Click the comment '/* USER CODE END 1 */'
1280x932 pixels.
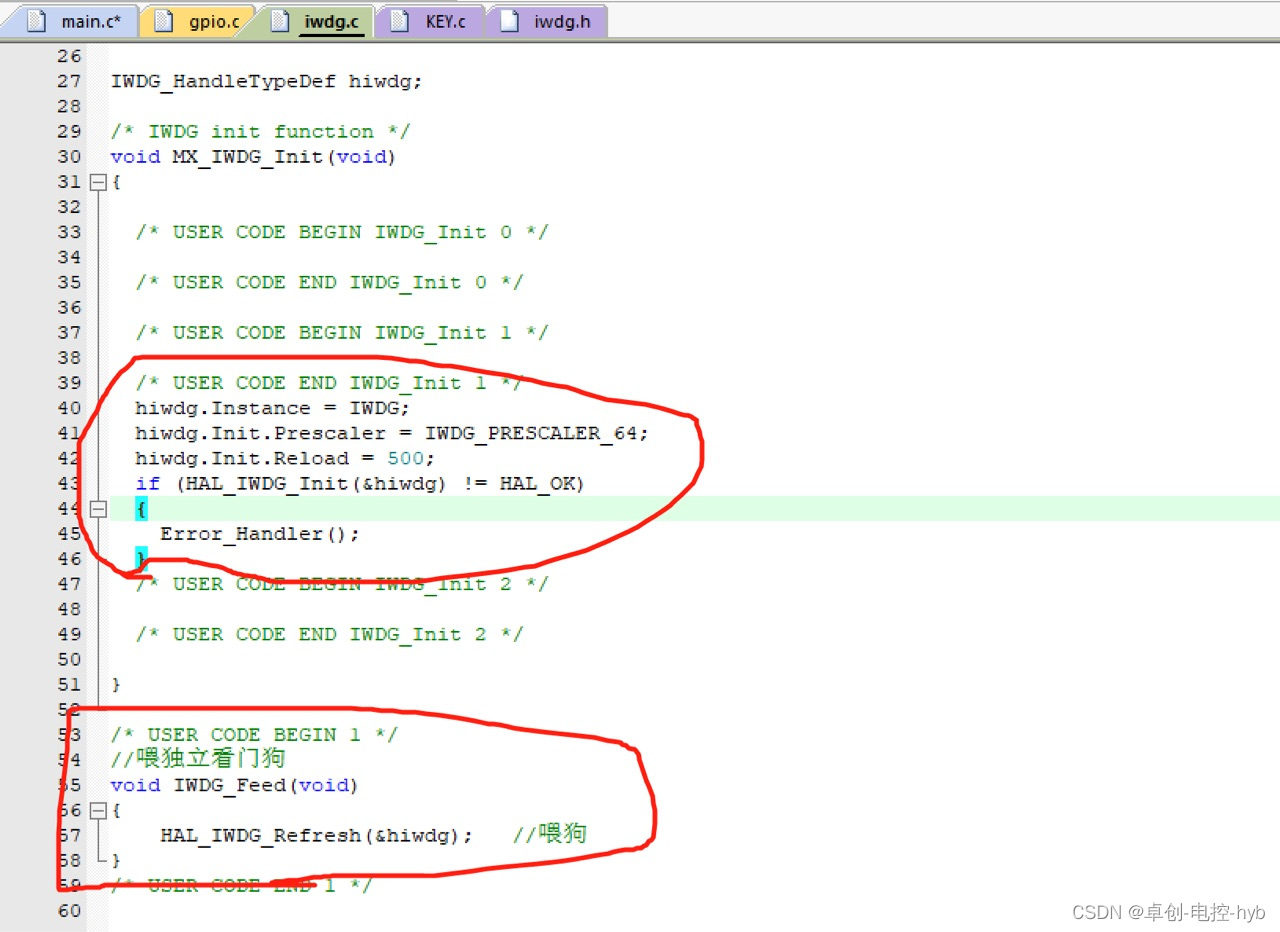click(x=241, y=885)
